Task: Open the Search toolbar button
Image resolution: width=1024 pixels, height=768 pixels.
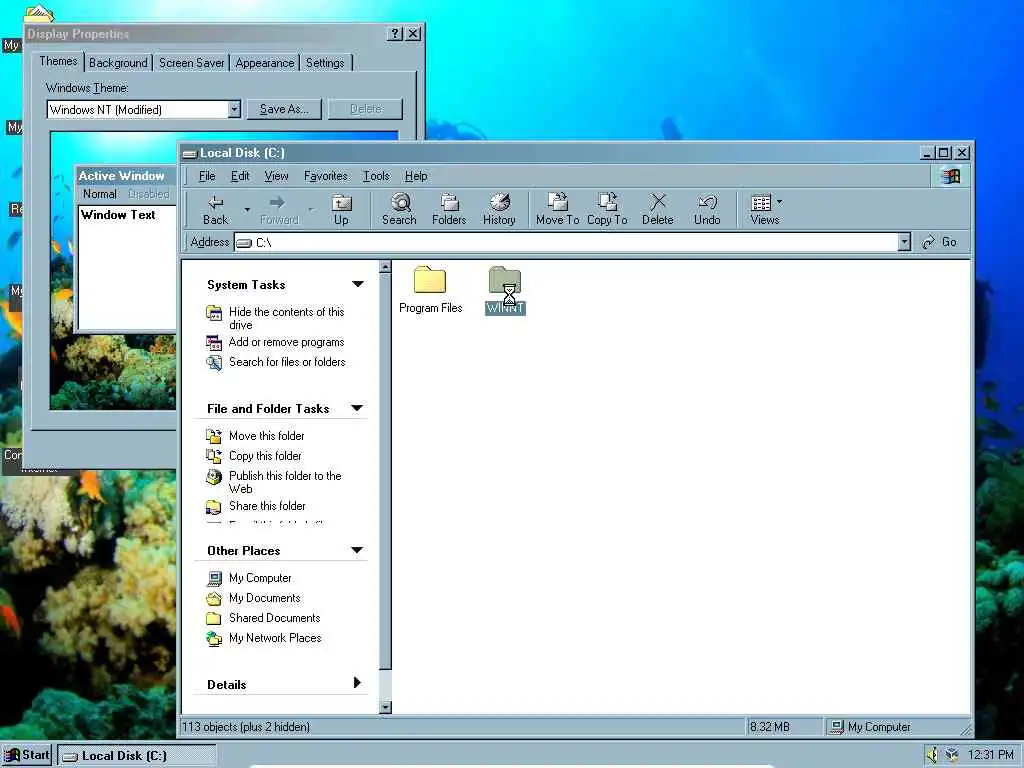Action: coord(399,210)
